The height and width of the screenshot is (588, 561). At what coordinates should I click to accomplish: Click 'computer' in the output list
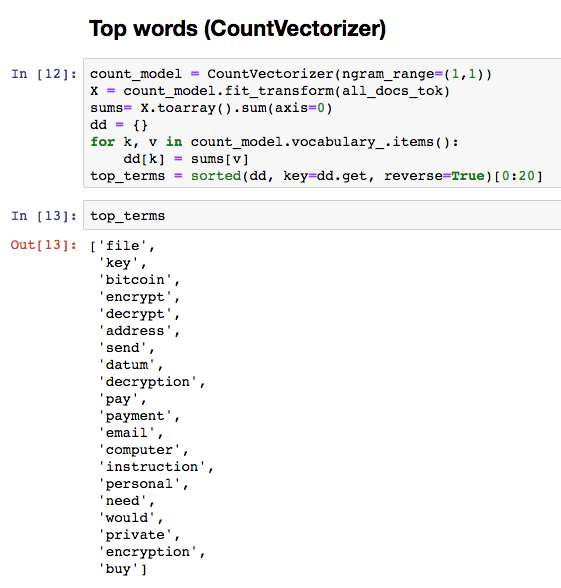point(140,450)
